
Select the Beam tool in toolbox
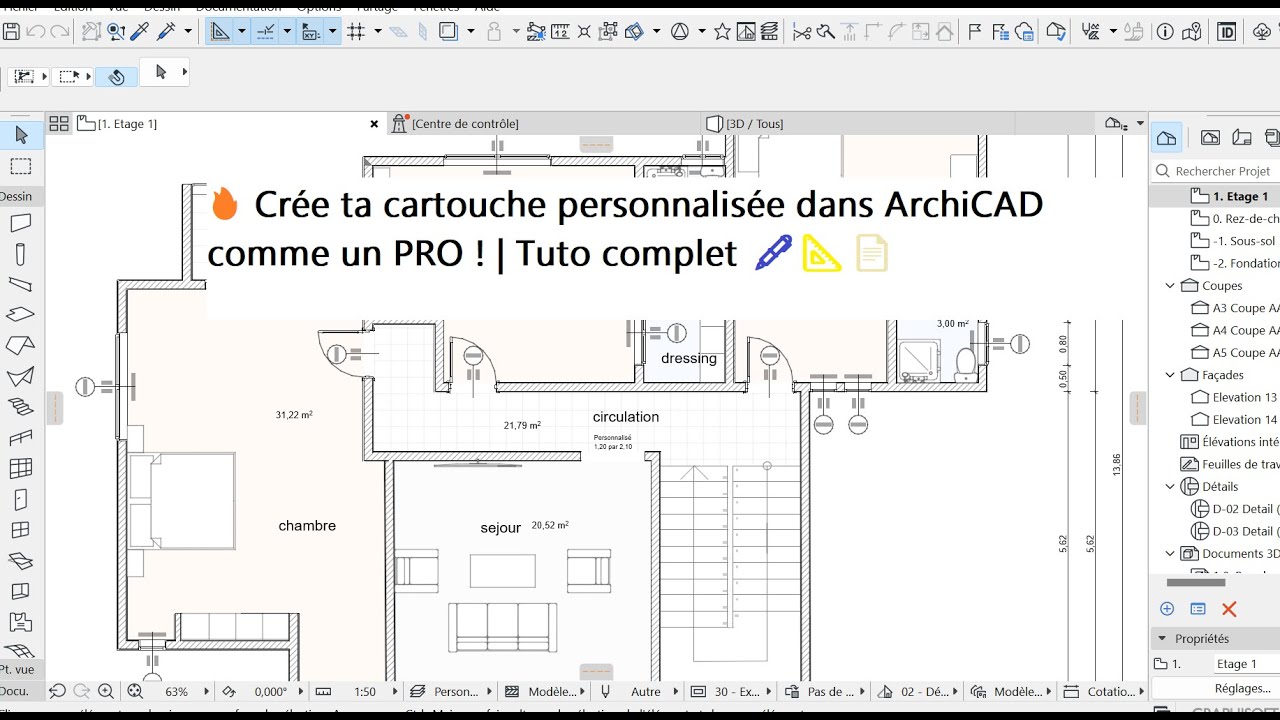(x=21, y=284)
